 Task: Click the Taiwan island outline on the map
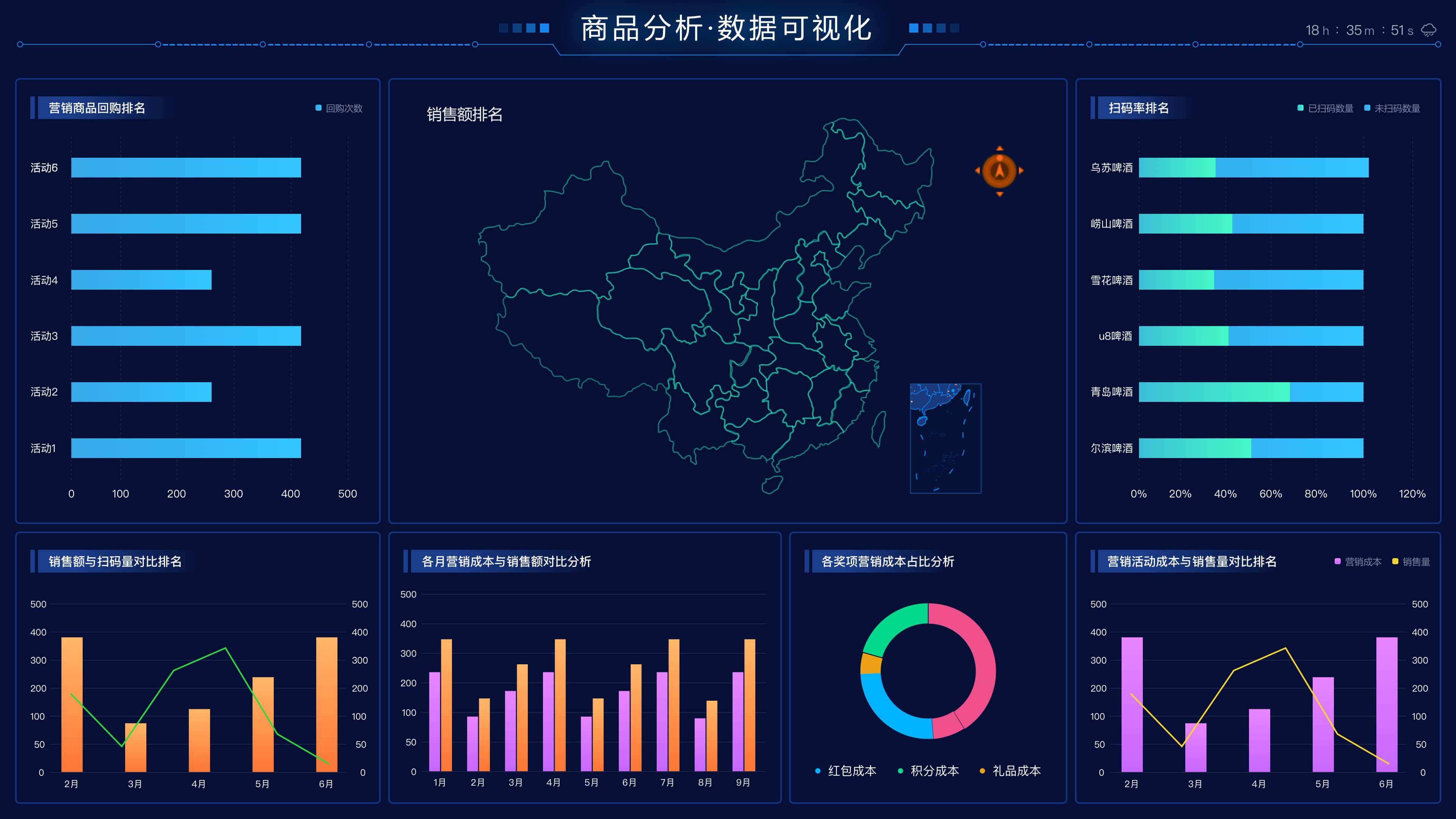[x=879, y=428]
